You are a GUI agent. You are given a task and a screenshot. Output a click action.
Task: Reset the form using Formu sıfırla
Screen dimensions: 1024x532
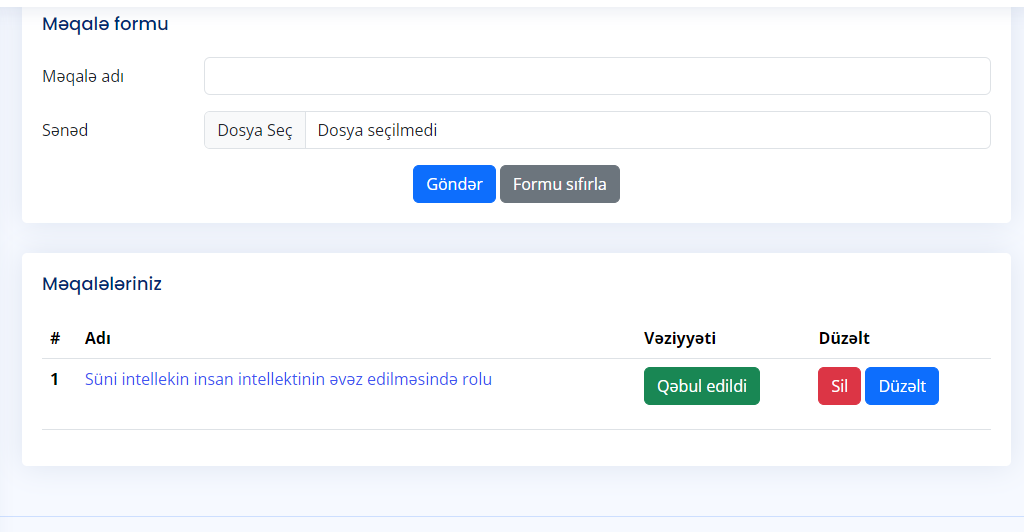click(559, 184)
